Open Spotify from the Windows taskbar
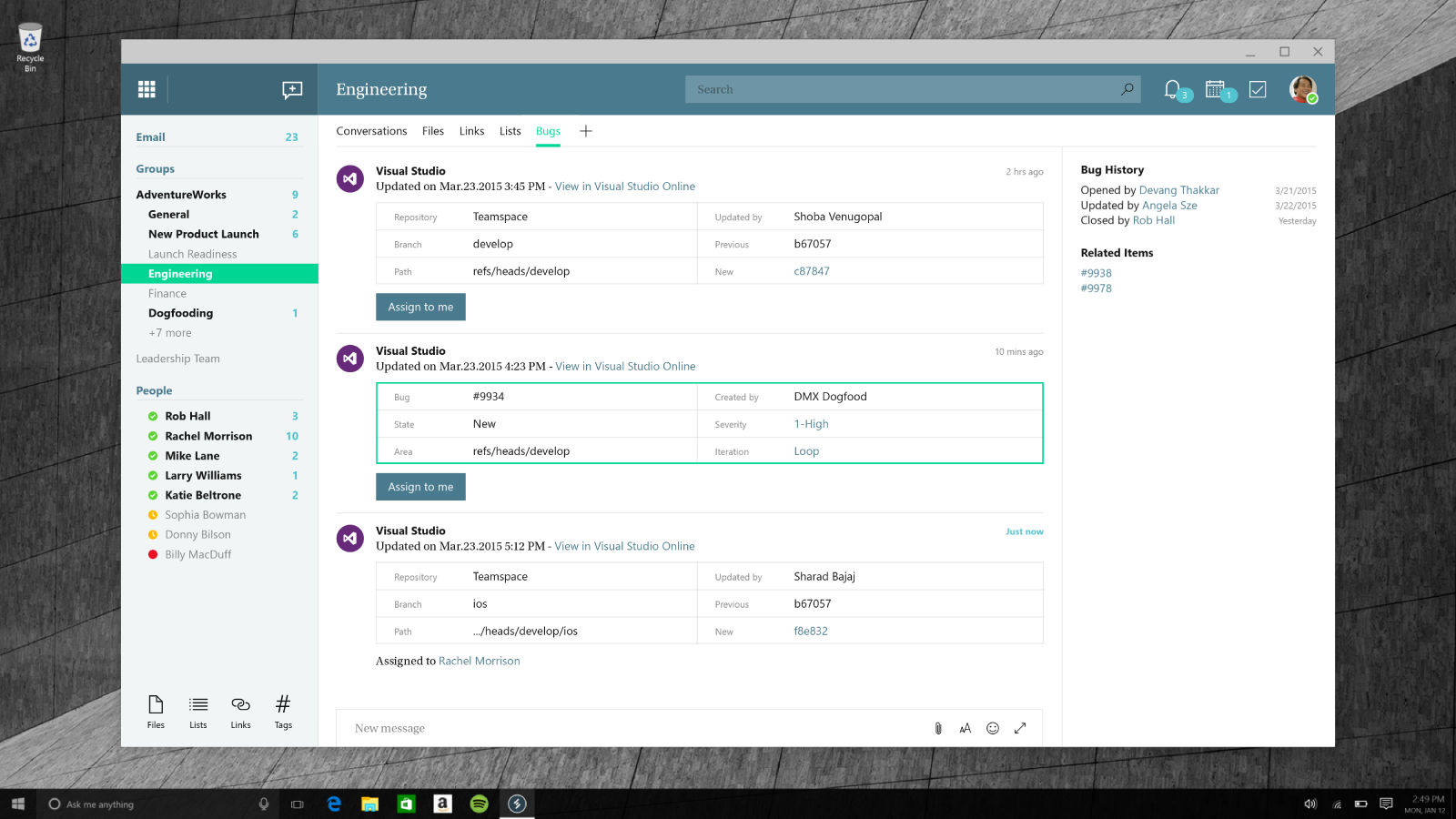This screenshot has height=819, width=1456. point(480,804)
